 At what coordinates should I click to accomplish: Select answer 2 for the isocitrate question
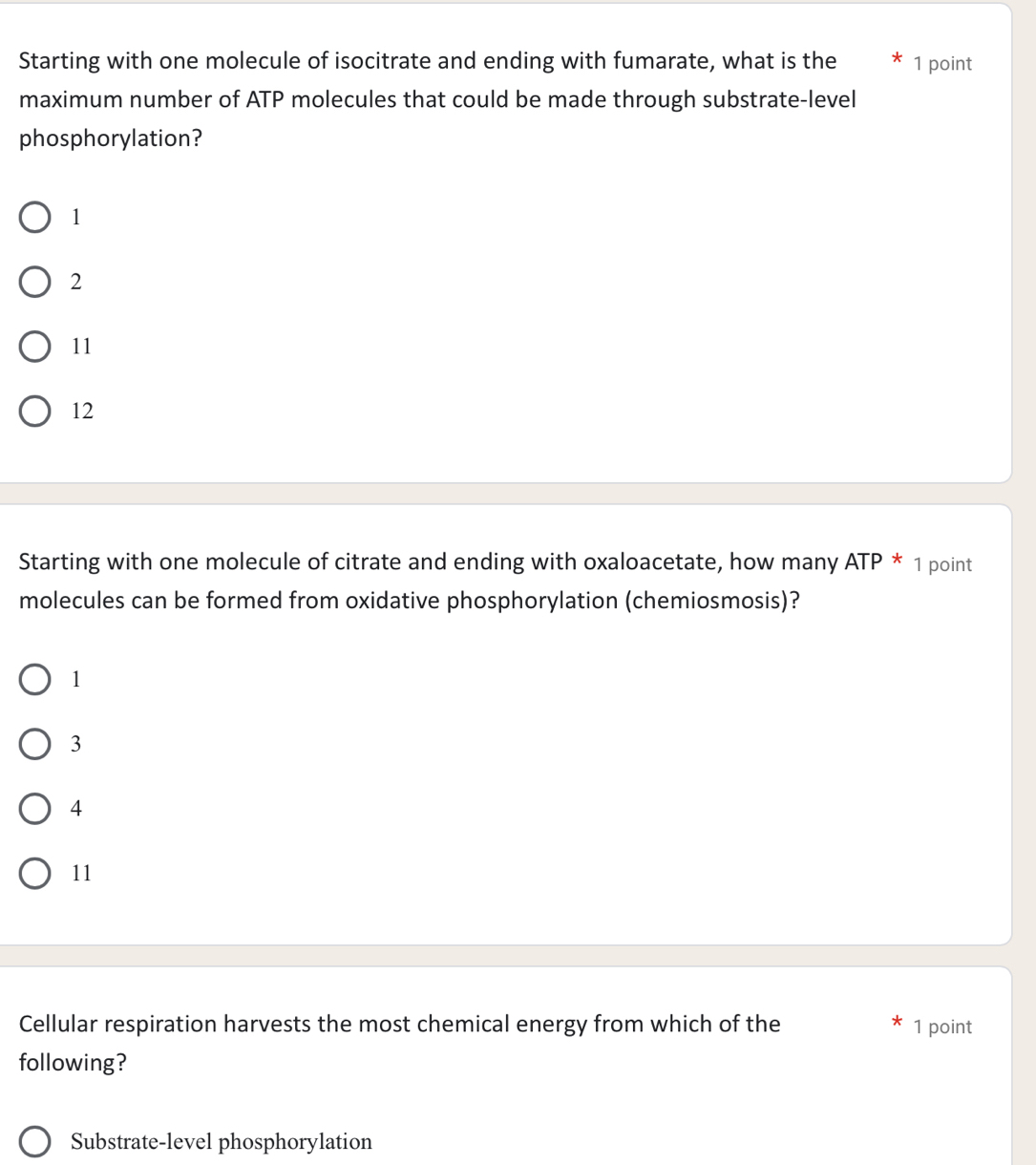tap(35, 283)
